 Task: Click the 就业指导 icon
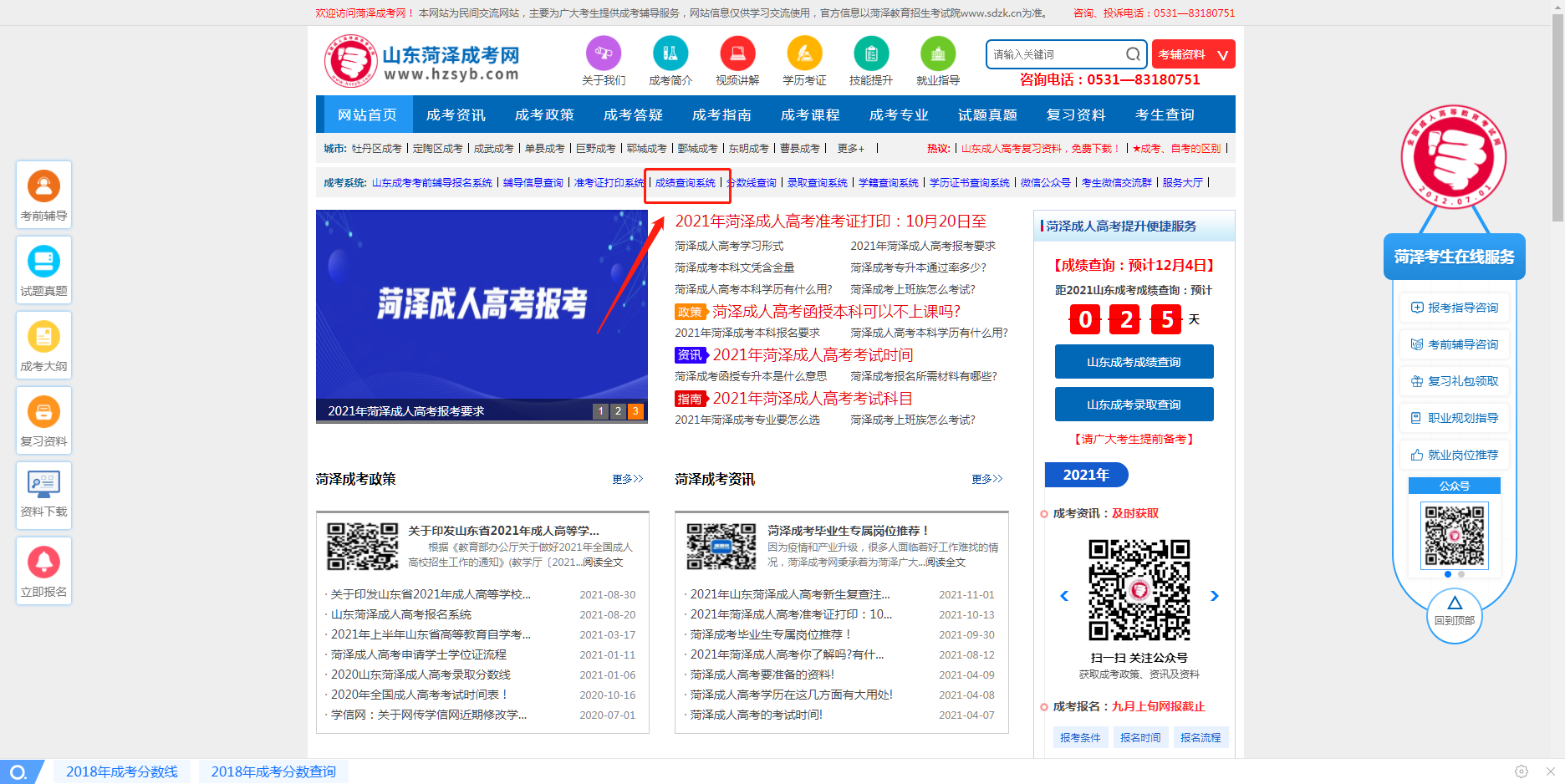938,53
